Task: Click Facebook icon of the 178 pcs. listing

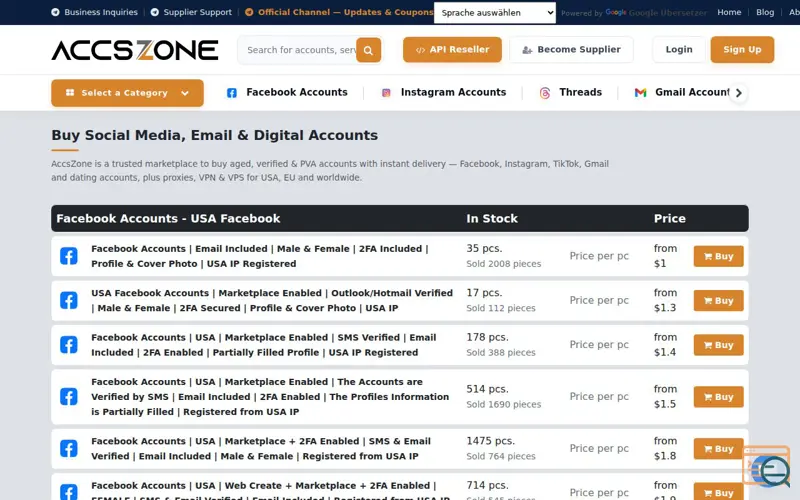Action: pyautogui.click(x=69, y=345)
